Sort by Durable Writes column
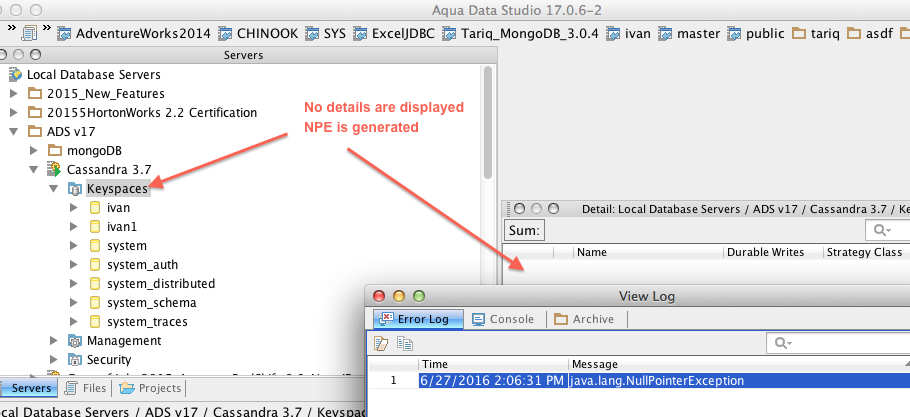This screenshot has height=417, width=910. click(773, 252)
